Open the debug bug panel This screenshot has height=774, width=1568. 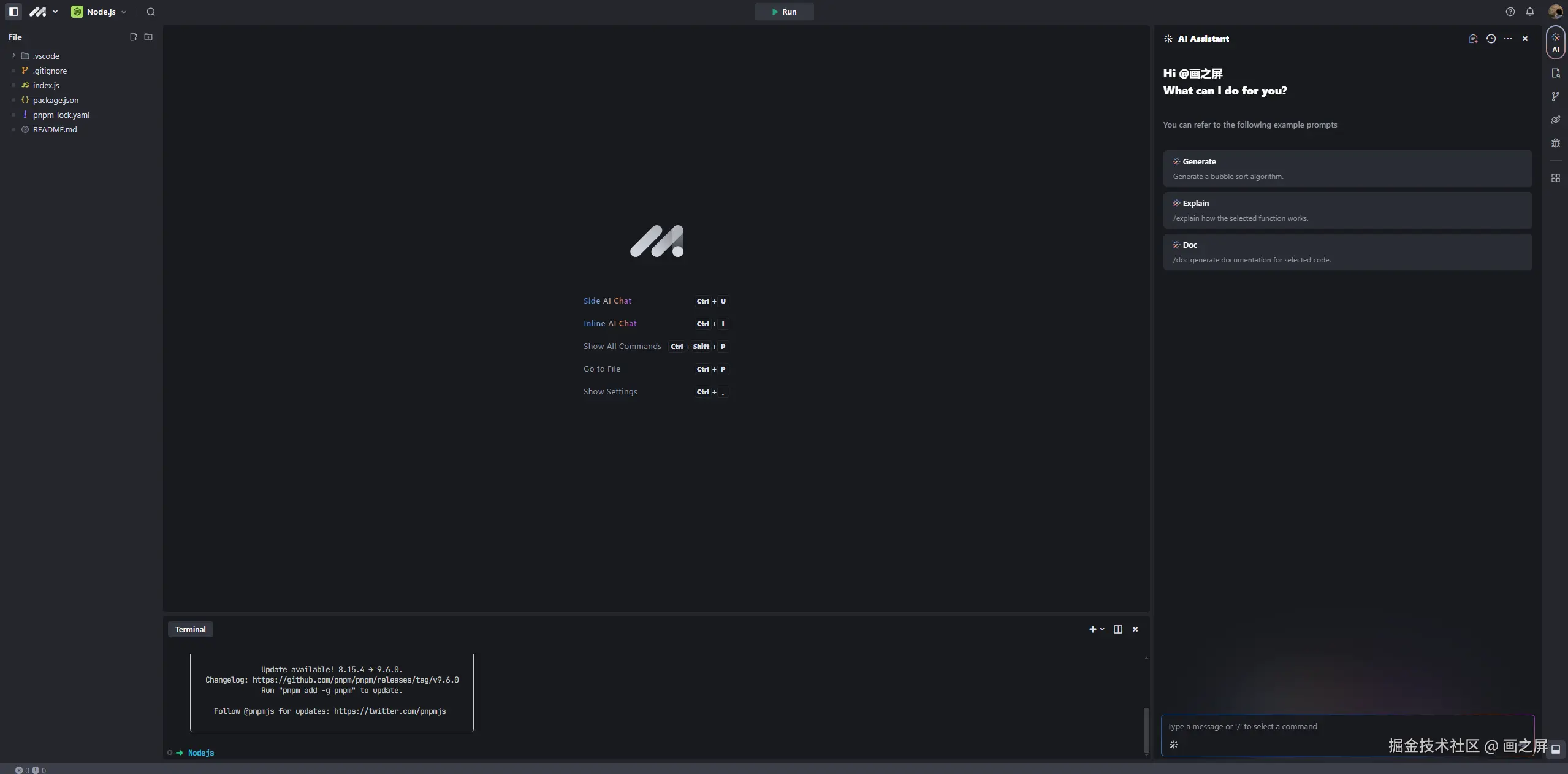click(1555, 143)
